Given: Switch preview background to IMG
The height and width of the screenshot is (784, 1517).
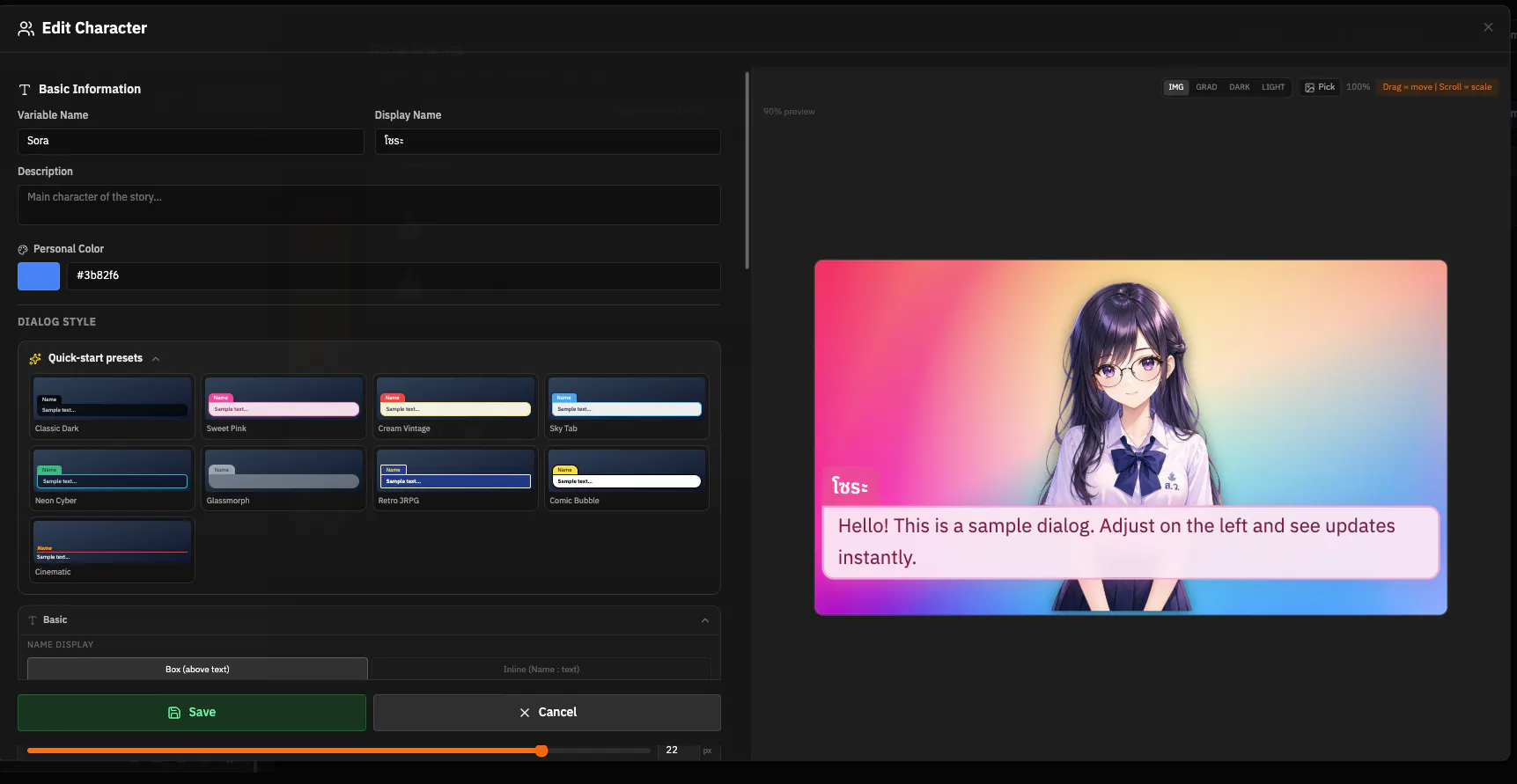Looking at the screenshot, I should click(1175, 87).
